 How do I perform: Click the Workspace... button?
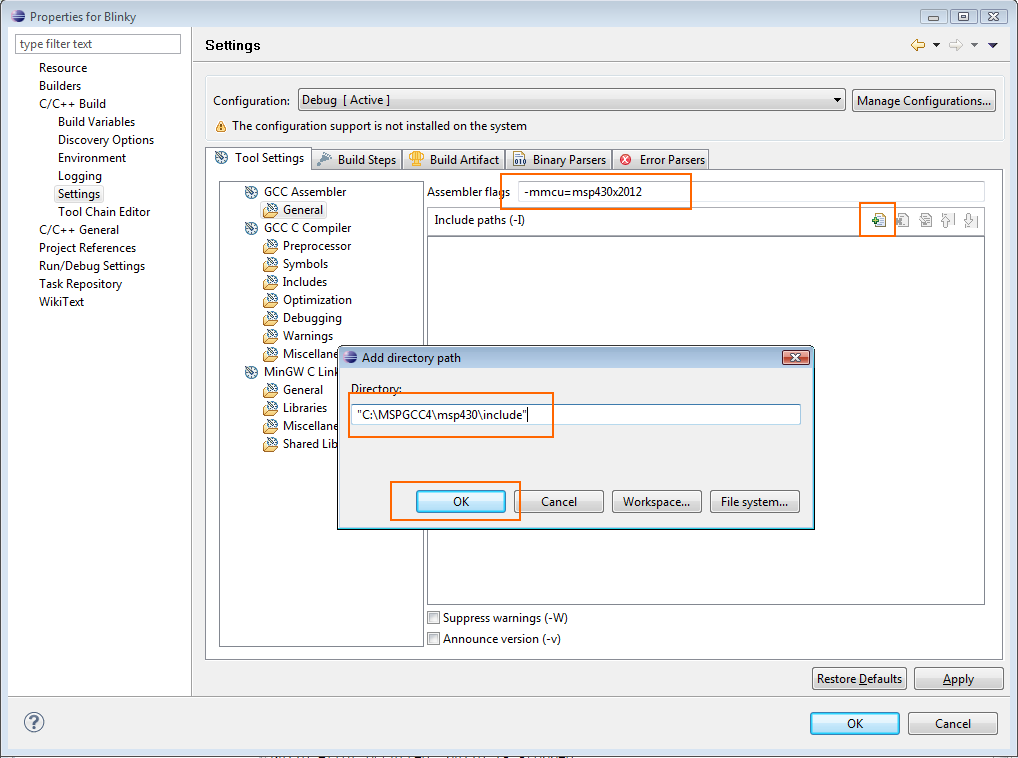(656, 502)
